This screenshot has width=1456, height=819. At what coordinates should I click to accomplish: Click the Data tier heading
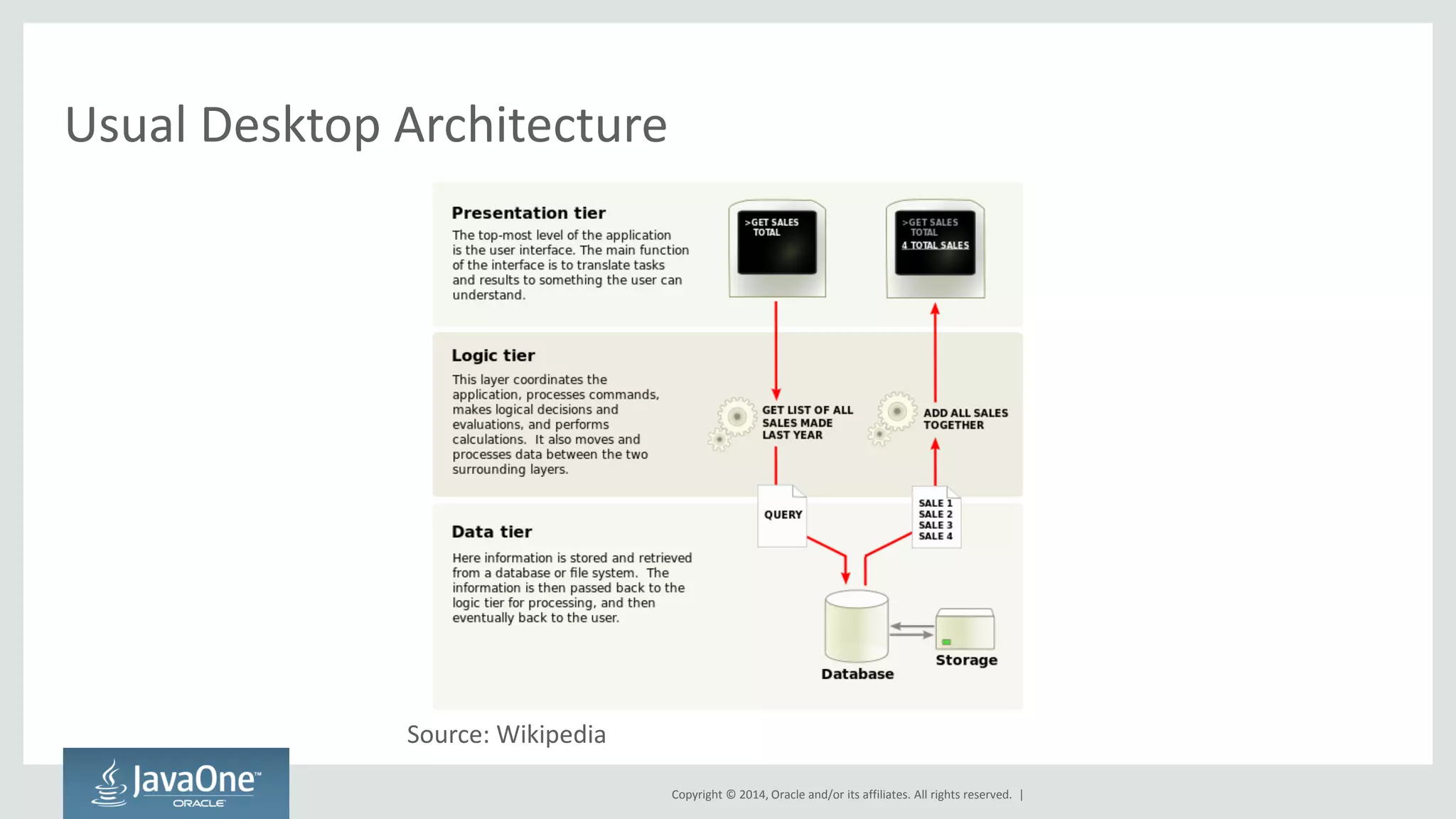[492, 532]
